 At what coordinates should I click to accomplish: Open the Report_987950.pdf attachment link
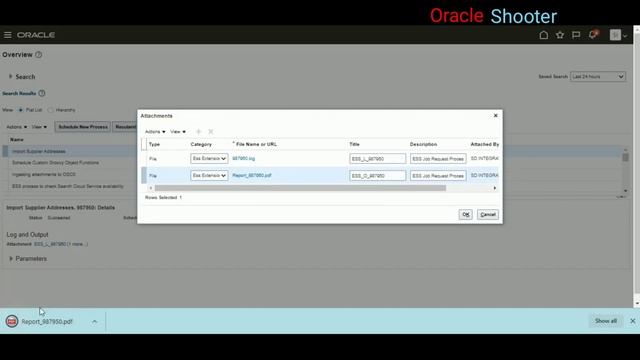coord(252,176)
